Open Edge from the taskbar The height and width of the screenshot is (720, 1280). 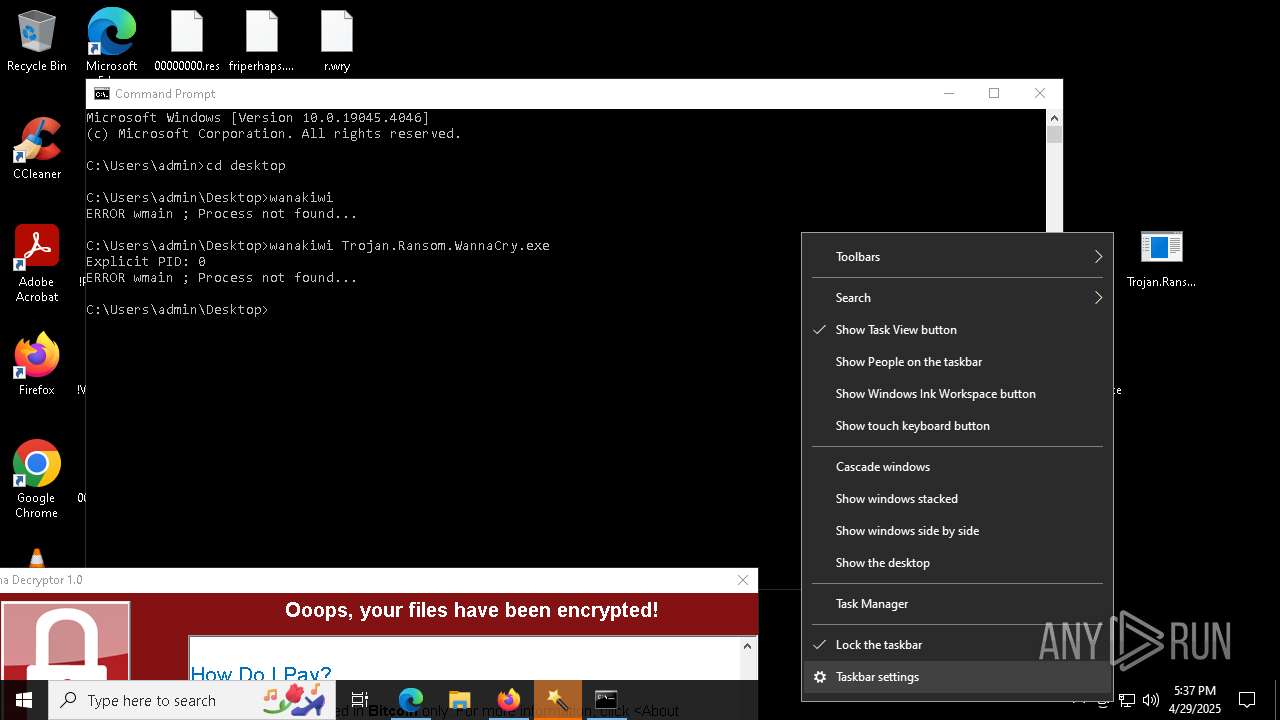pos(411,700)
